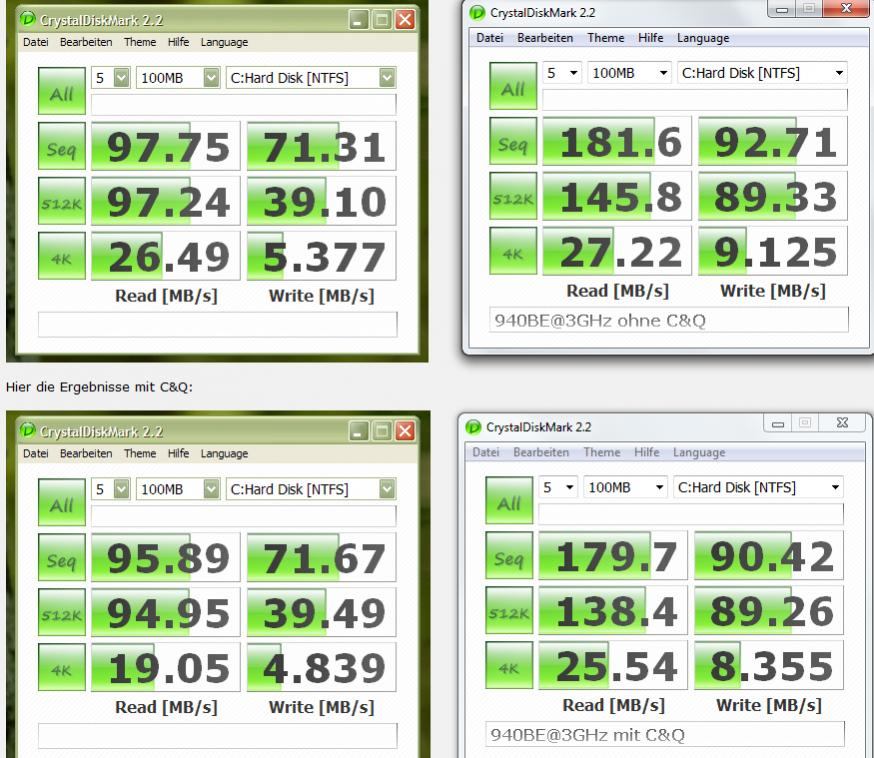Click the 5.377 write result value
Image resolution: width=874 pixels, height=758 pixels.
[322, 256]
